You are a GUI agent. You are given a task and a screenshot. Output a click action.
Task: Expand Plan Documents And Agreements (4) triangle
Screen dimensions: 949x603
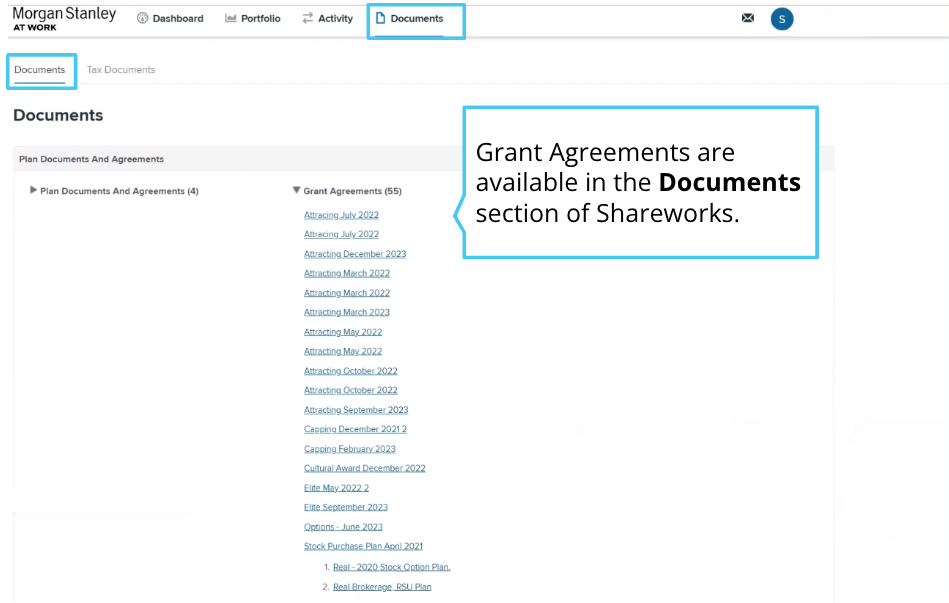coord(33,190)
